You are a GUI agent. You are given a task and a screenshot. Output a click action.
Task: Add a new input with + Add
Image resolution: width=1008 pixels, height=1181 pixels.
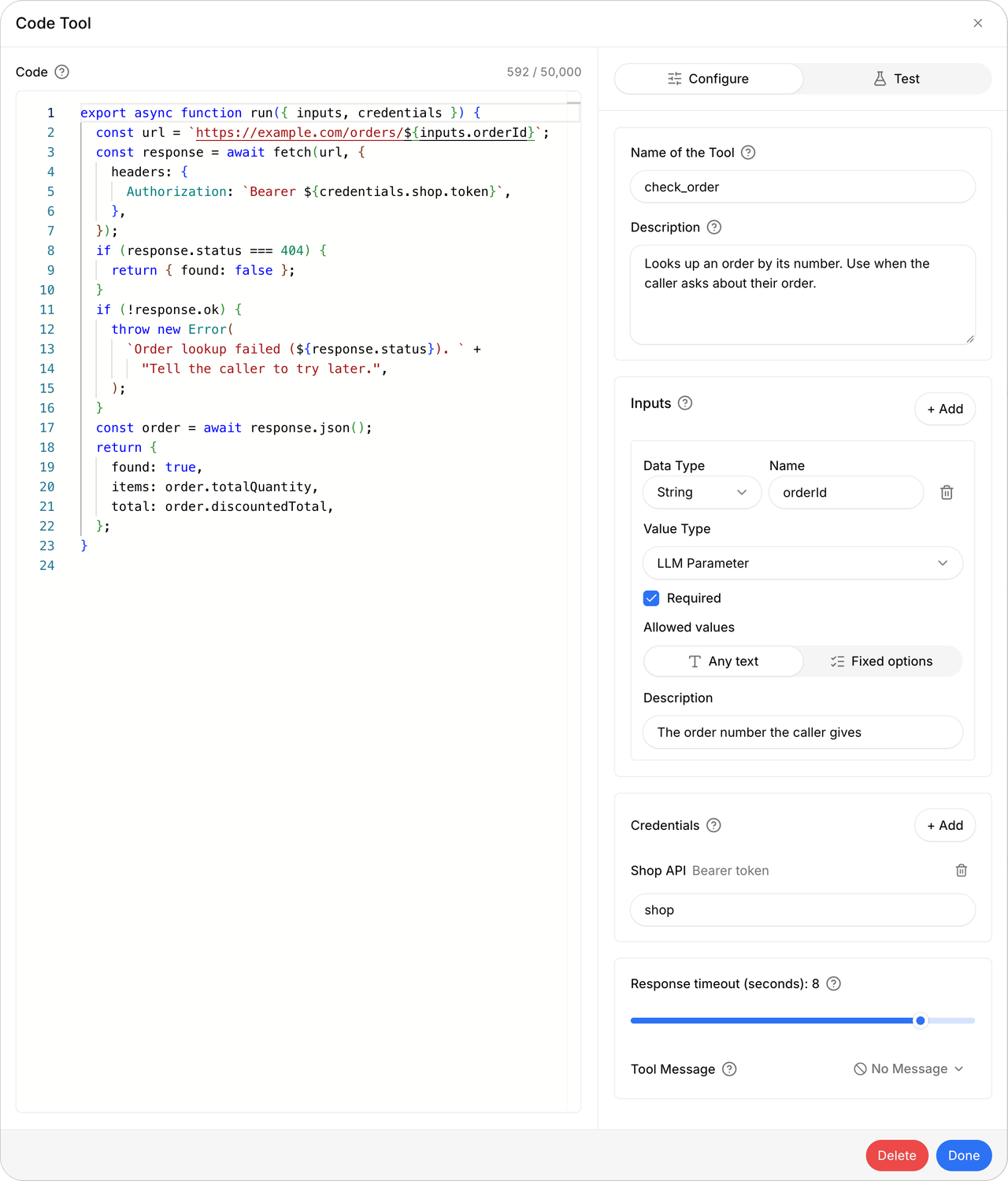click(x=945, y=409)
